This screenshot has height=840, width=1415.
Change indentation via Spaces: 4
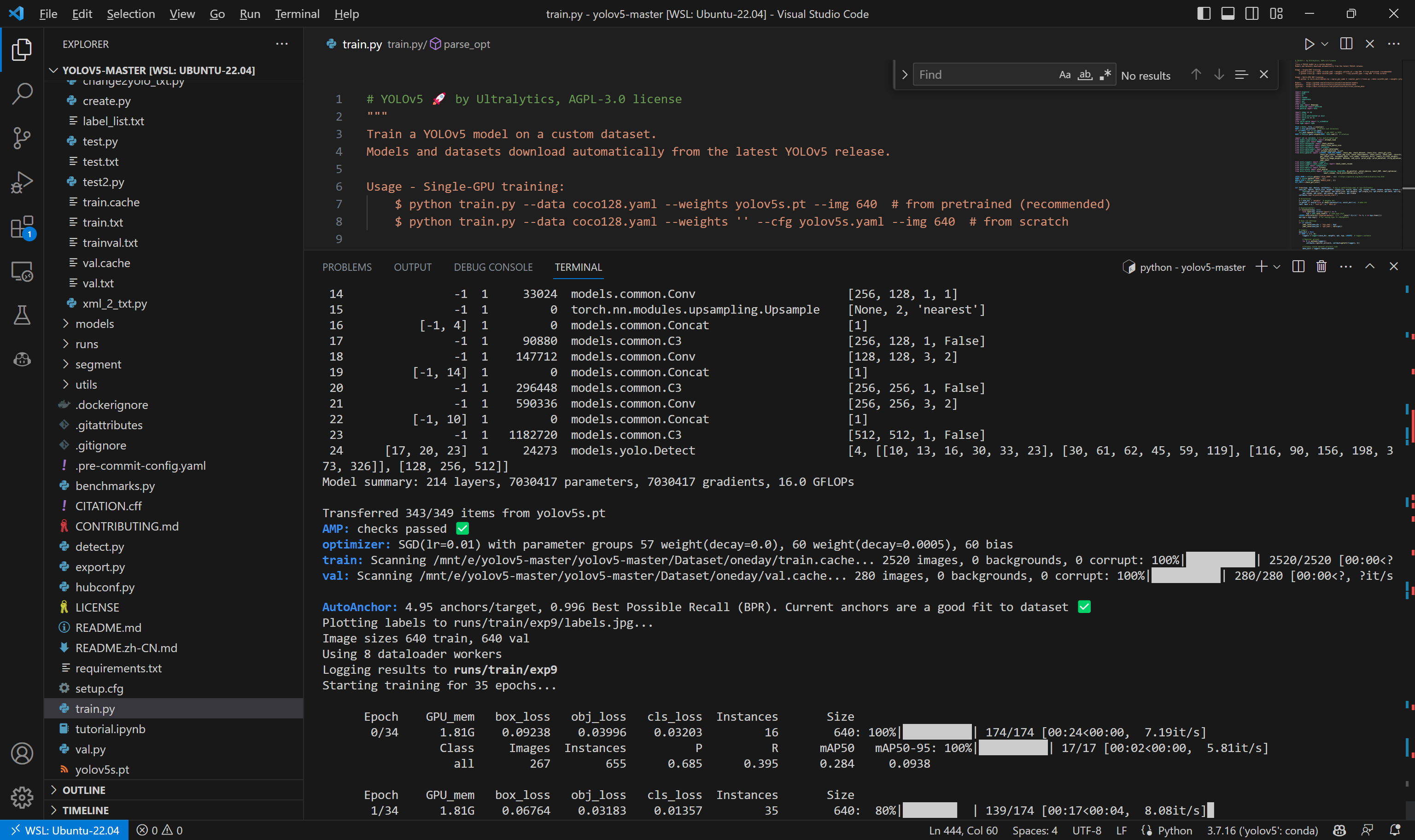[1035, 830]
